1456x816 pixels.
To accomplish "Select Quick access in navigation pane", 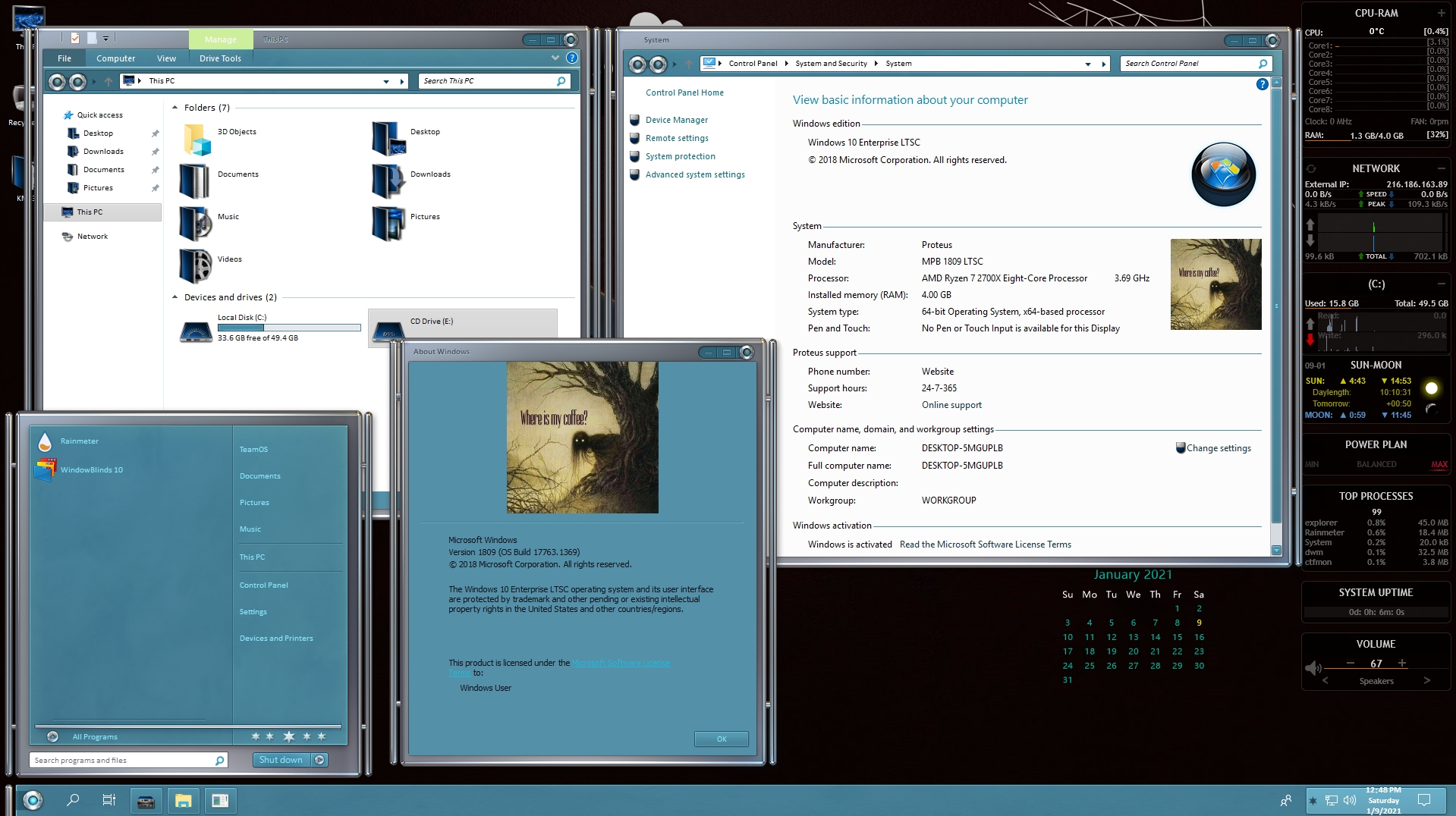I will [x=99, y=115].
